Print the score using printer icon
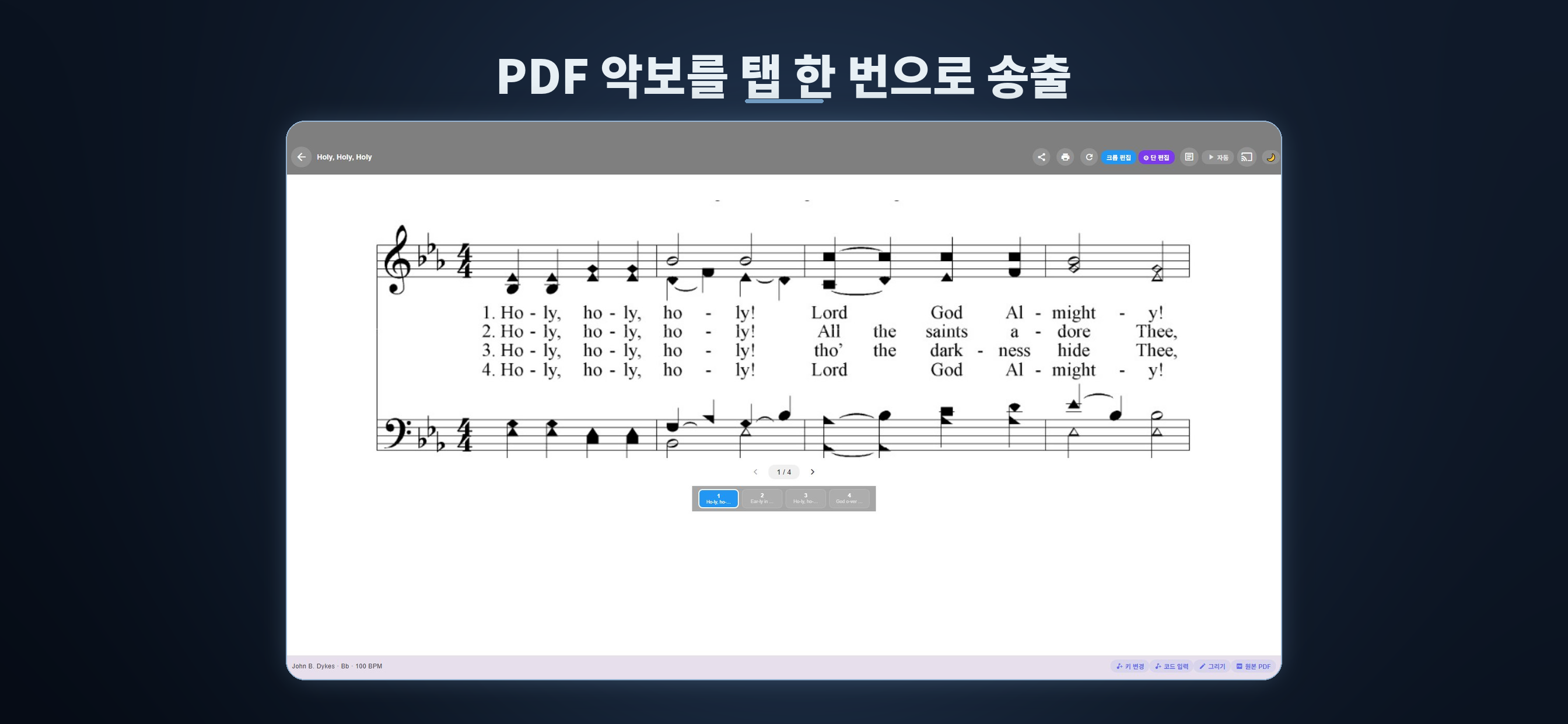The width and height of the screenshot is (1568, 724). coord(1065,157)
